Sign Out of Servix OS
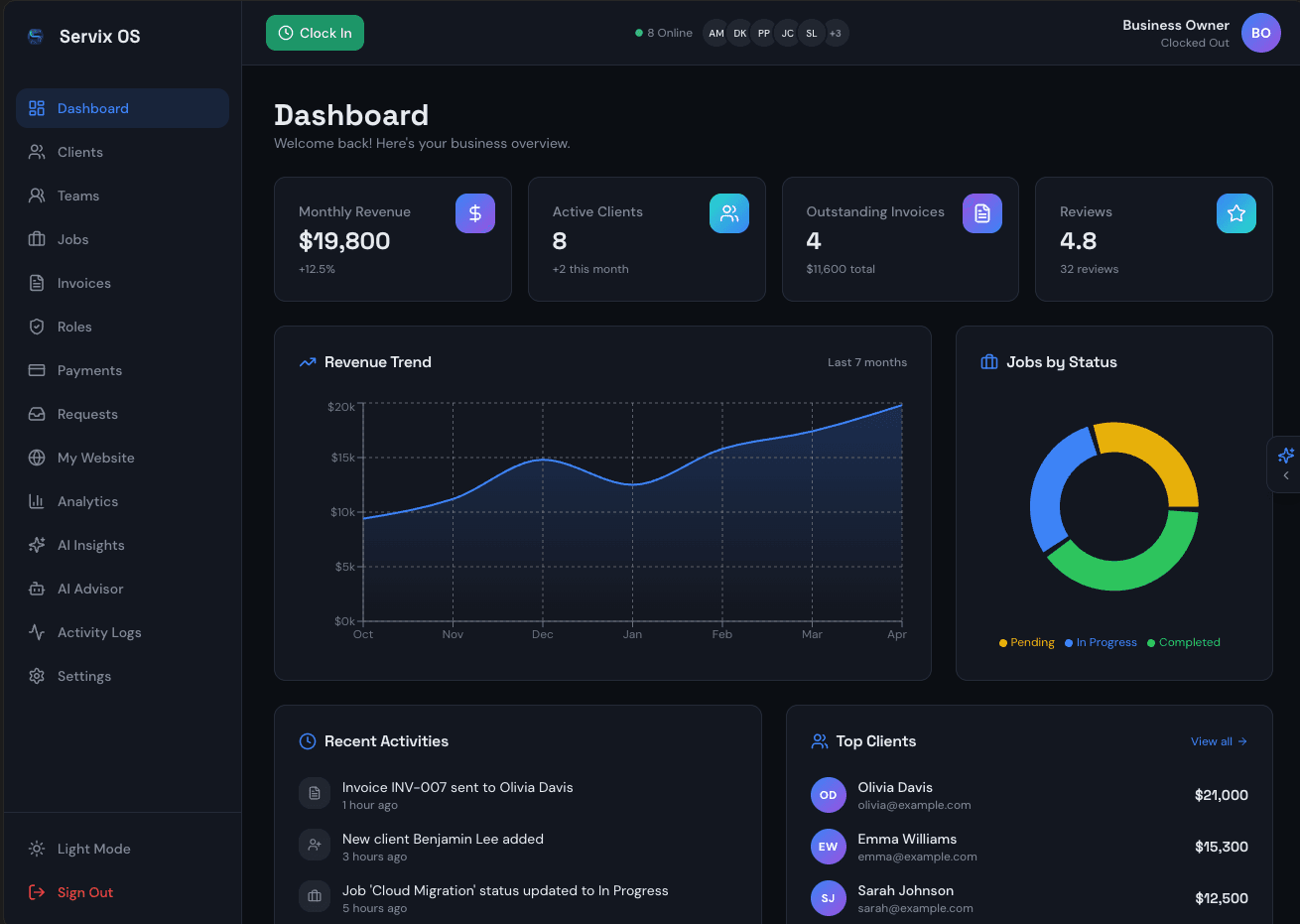The height and width of the screenshot is (924, 1300). point(83,892)
